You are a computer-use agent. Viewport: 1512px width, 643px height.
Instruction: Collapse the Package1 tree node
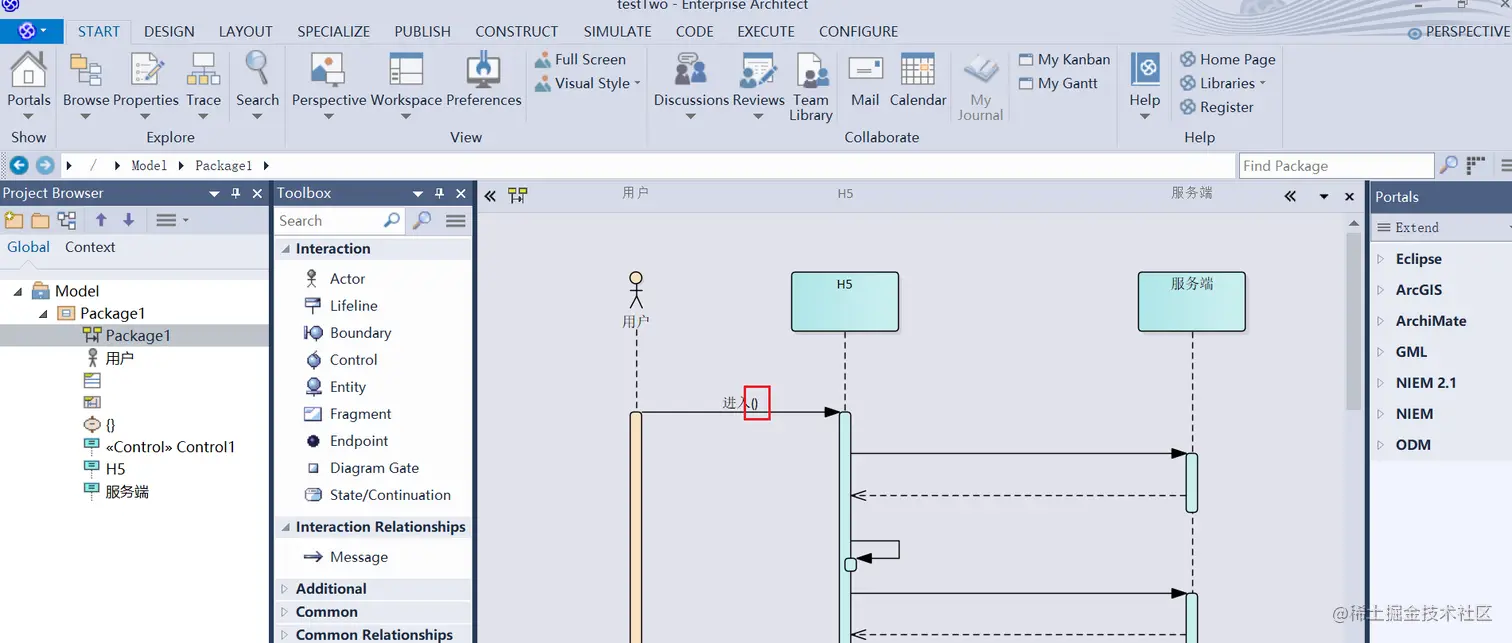(x=43, y=313)
